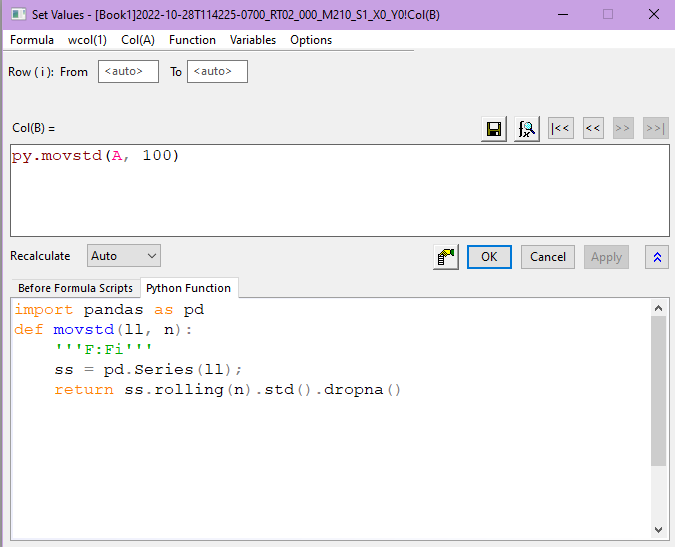Go to next column arrow button
Viewport: 675px width, 547px height.
(x=623, y=129)
